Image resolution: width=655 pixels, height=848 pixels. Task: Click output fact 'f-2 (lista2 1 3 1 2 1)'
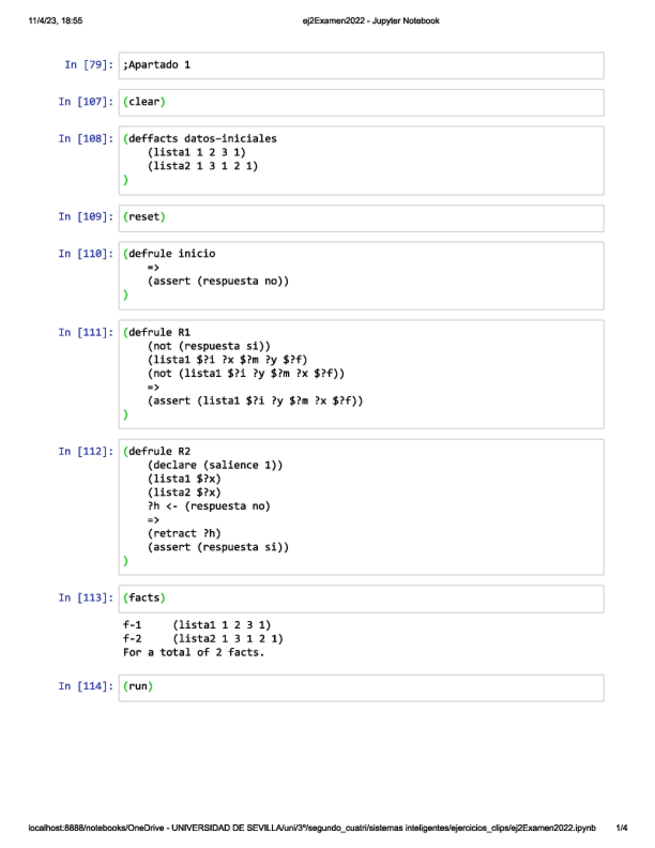point(203,638)
